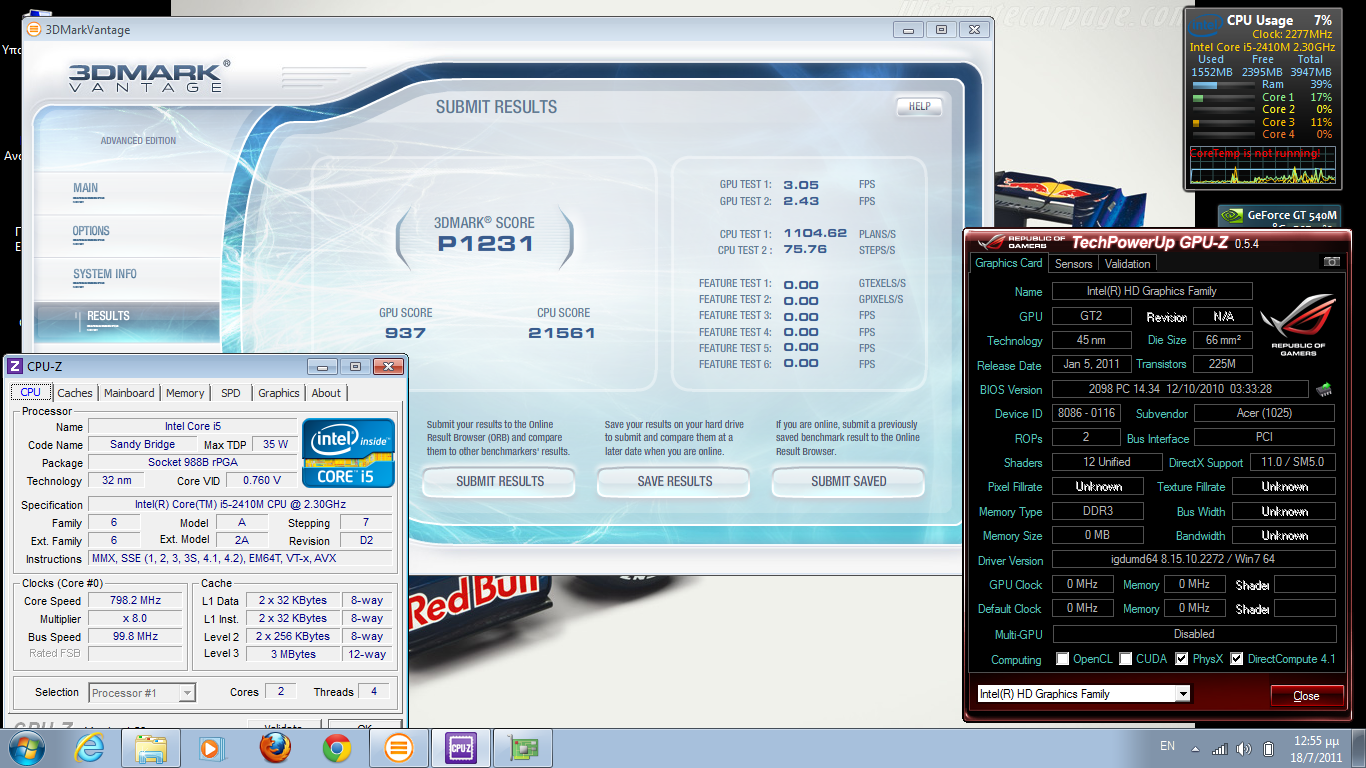This screenshot has height=768, width=1366.
Task: Open the Windows Start menu
Action: pos(27,748)
